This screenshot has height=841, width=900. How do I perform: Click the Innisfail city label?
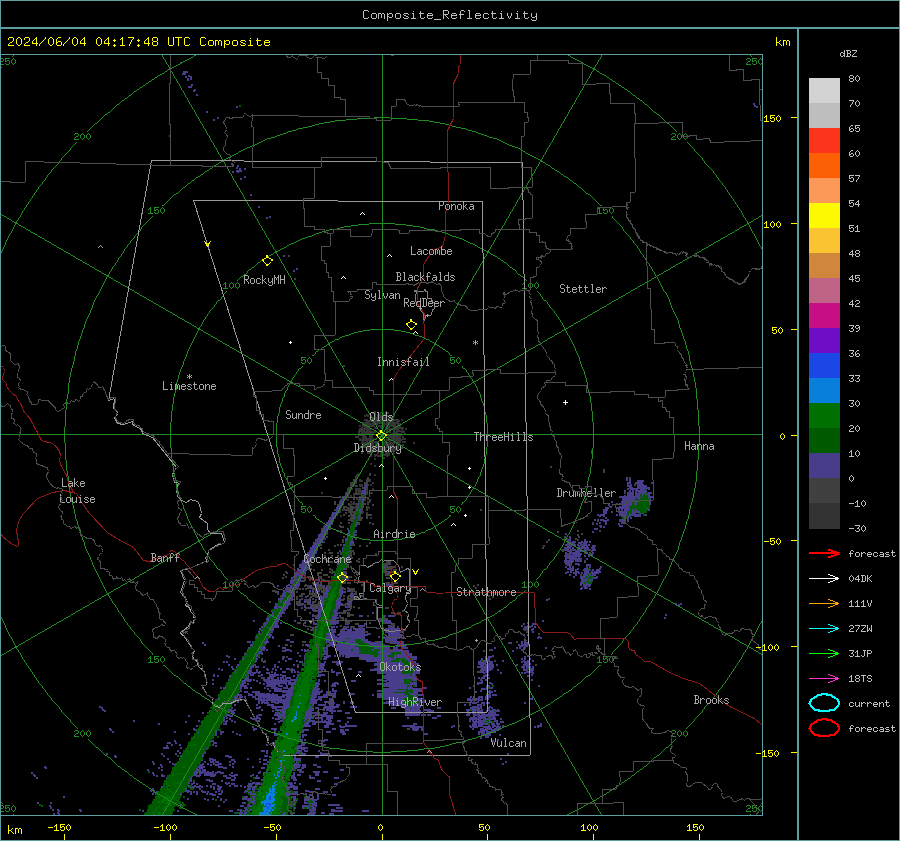(x=403, y=362)
